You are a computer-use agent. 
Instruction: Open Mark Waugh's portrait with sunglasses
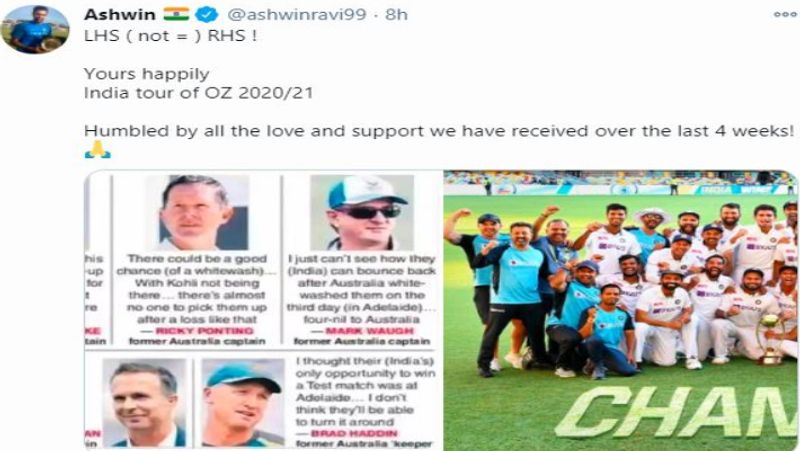tap(362, 212)
